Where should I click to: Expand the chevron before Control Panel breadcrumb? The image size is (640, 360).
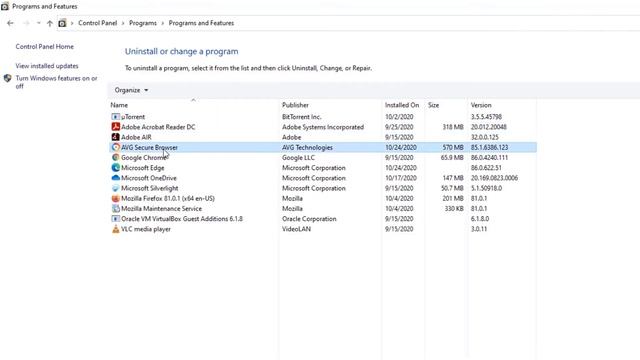click(72, 23)
